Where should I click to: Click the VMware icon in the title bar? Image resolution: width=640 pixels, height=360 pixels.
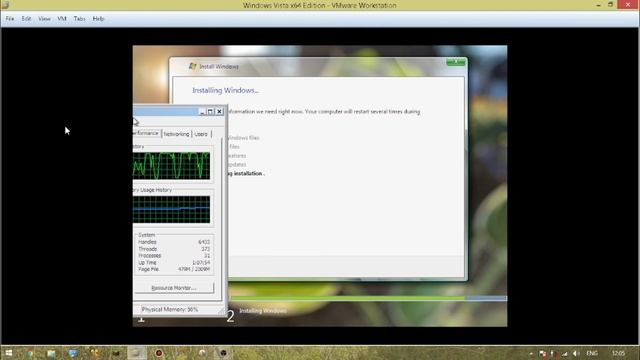point(5,5)
